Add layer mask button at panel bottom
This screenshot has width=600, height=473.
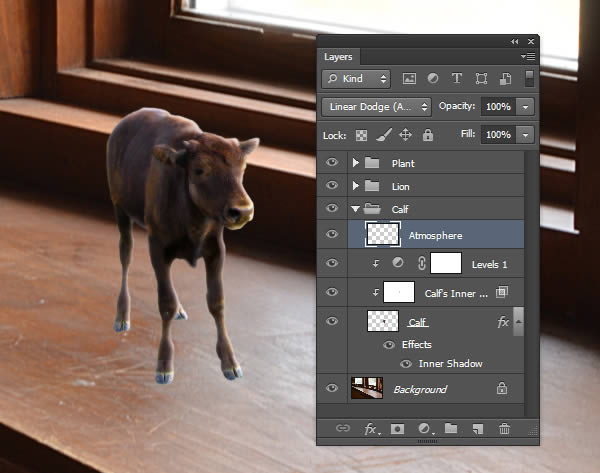(x=397, y=429)
